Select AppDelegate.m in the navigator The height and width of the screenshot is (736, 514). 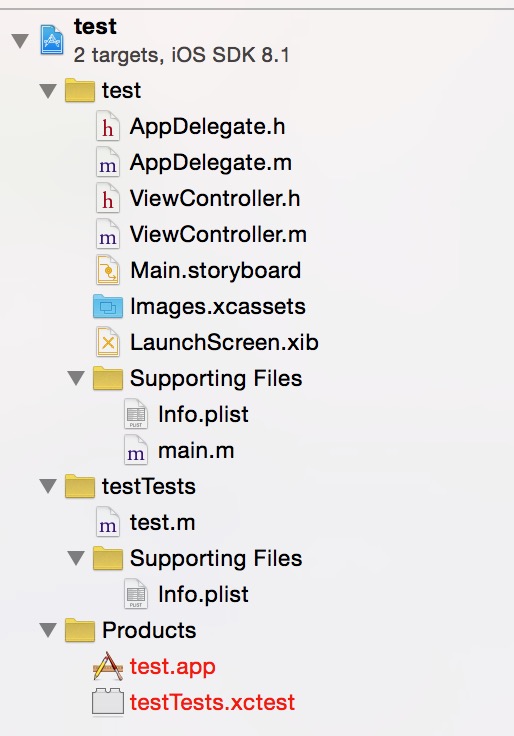pos(211,162)
